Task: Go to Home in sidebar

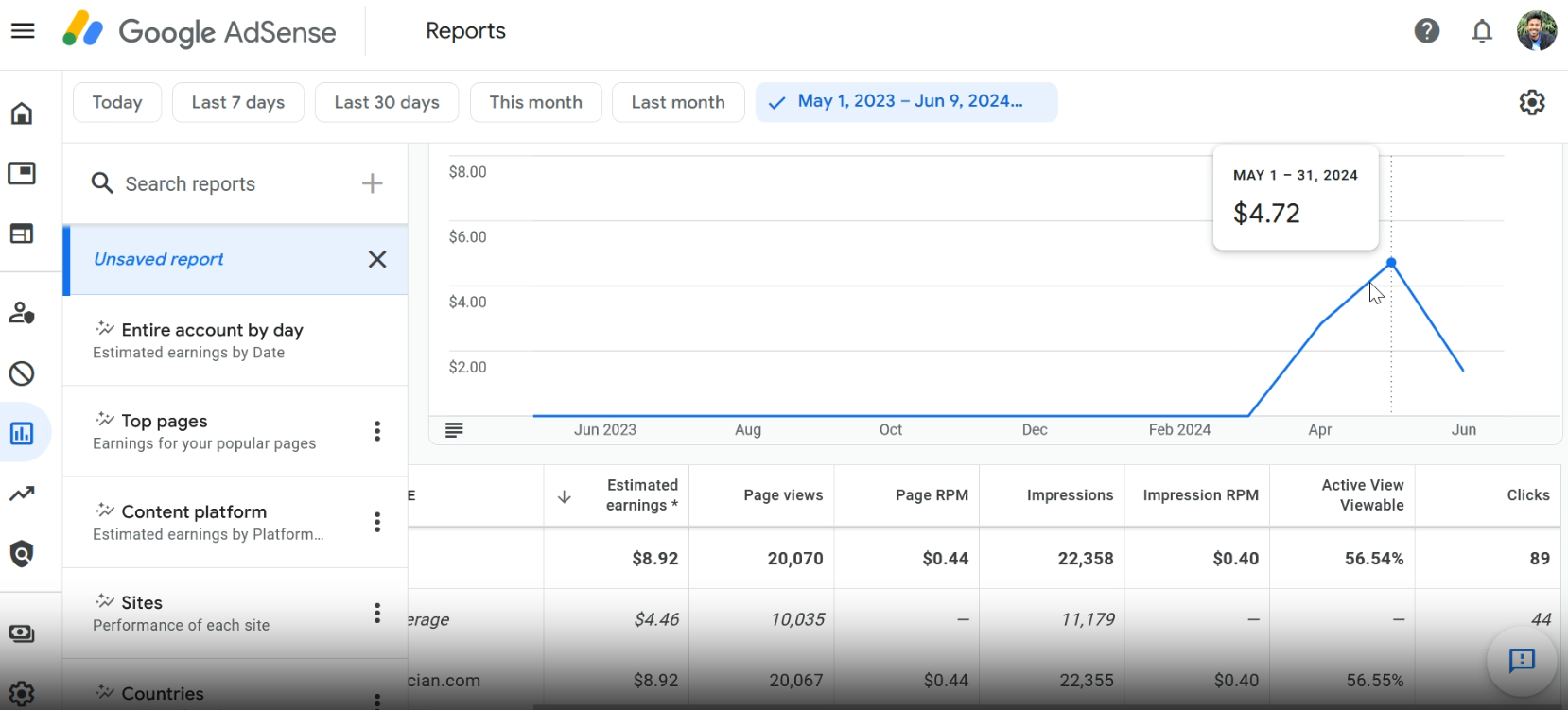Action: click(x=22, y=113)
